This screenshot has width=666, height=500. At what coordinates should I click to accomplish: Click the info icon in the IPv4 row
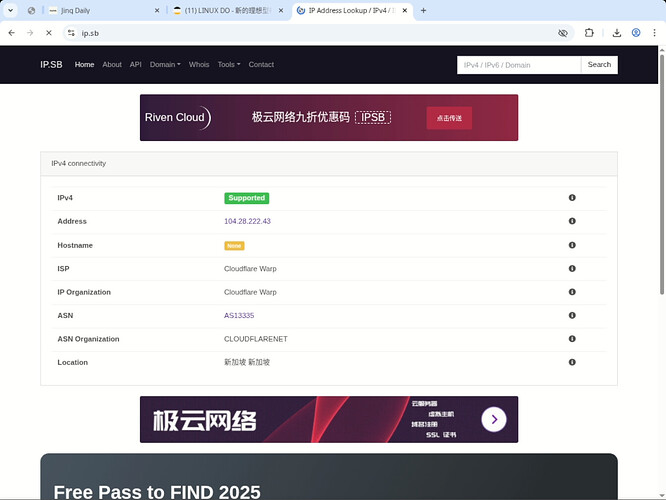pos(572,198)
